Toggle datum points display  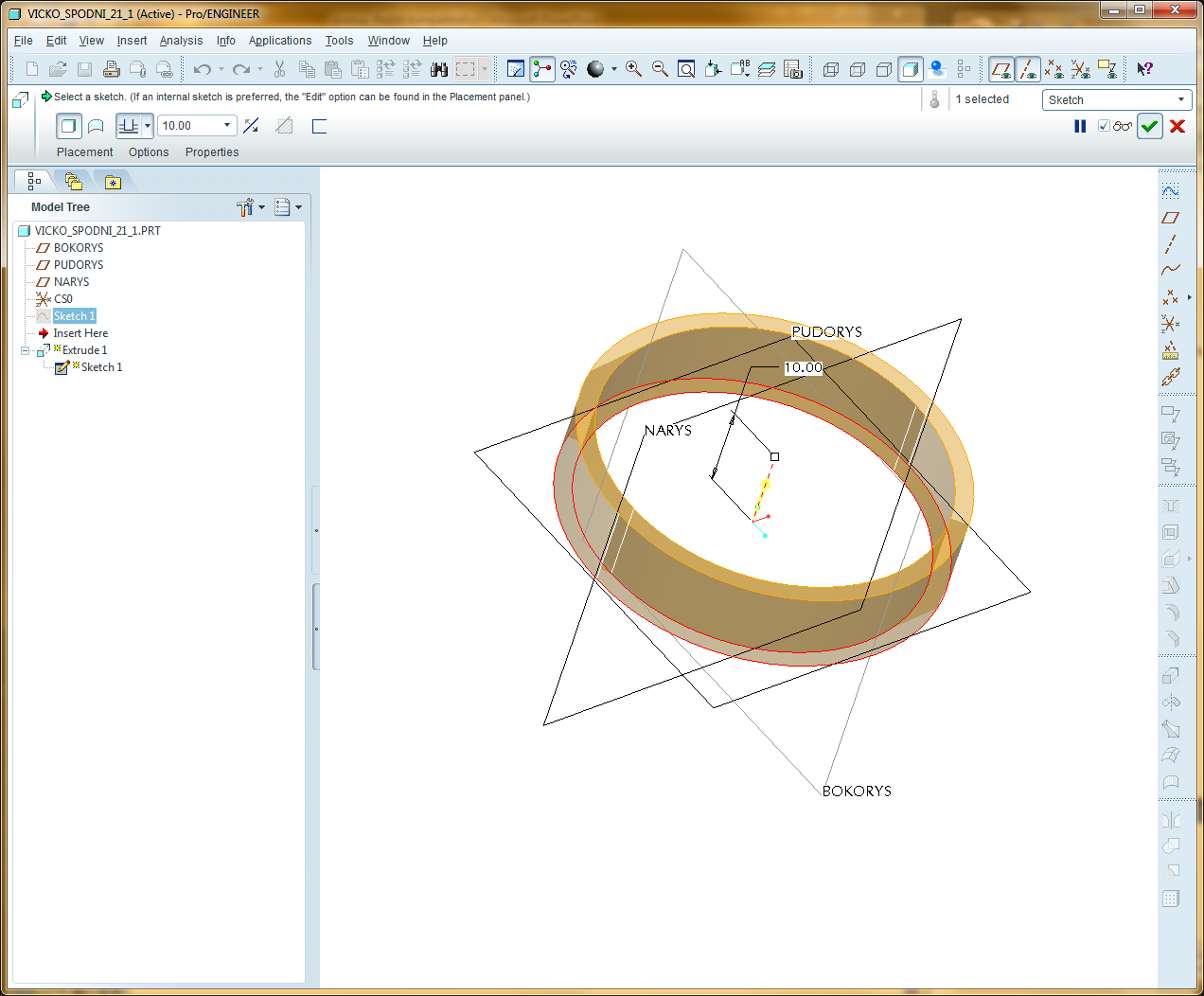click(x=1053, y=69)
